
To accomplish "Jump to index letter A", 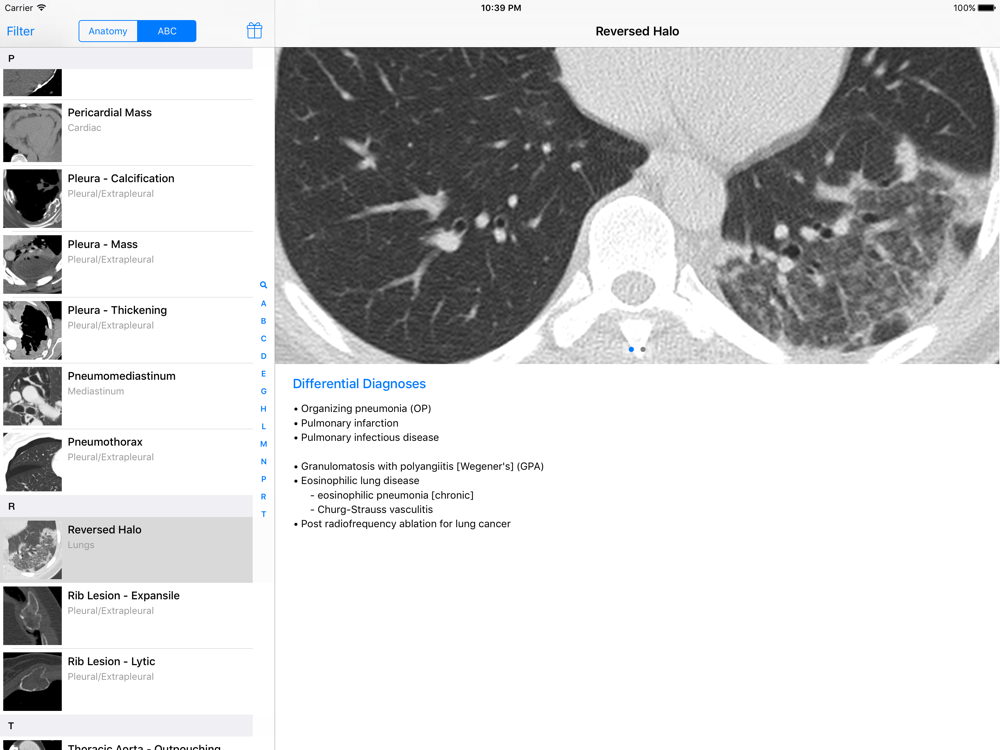I will click(x=263, y=304).
